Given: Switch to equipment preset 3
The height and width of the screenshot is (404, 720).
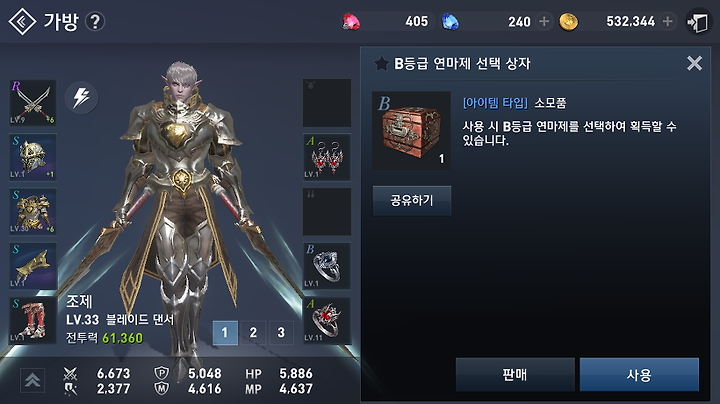Looking at the screenshot, I should coord(281,332).
